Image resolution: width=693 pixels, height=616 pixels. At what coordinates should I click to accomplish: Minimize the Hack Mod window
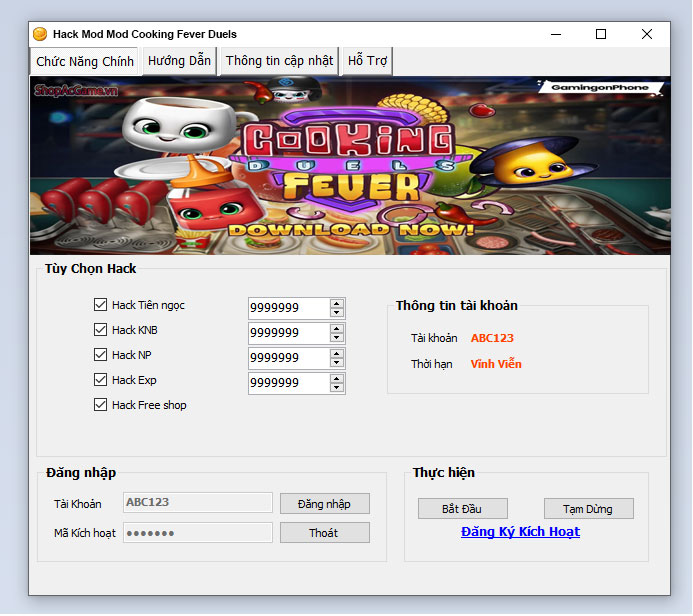point(556,34)
